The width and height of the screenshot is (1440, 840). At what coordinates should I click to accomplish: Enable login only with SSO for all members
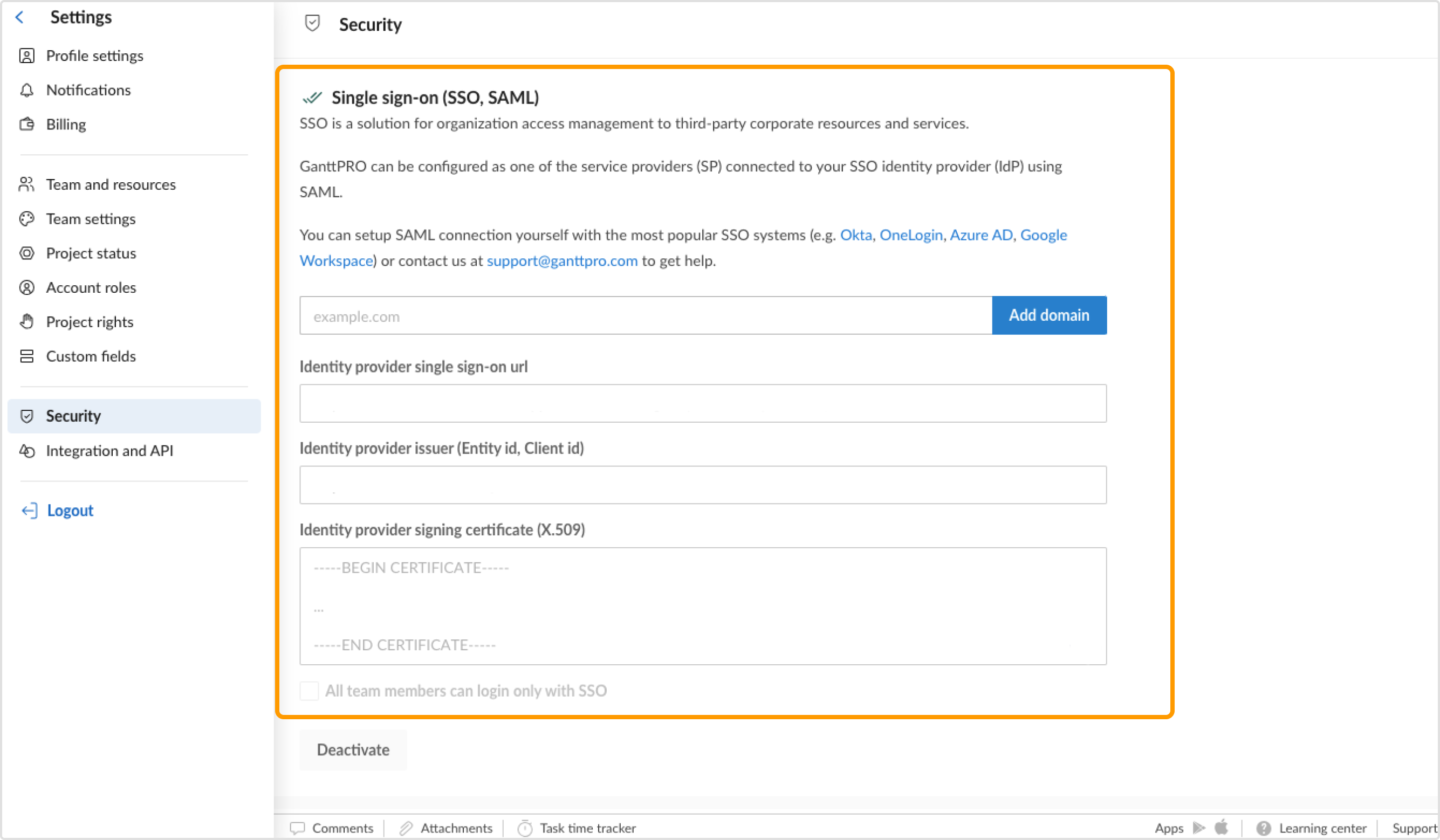[x=308, y=691]
